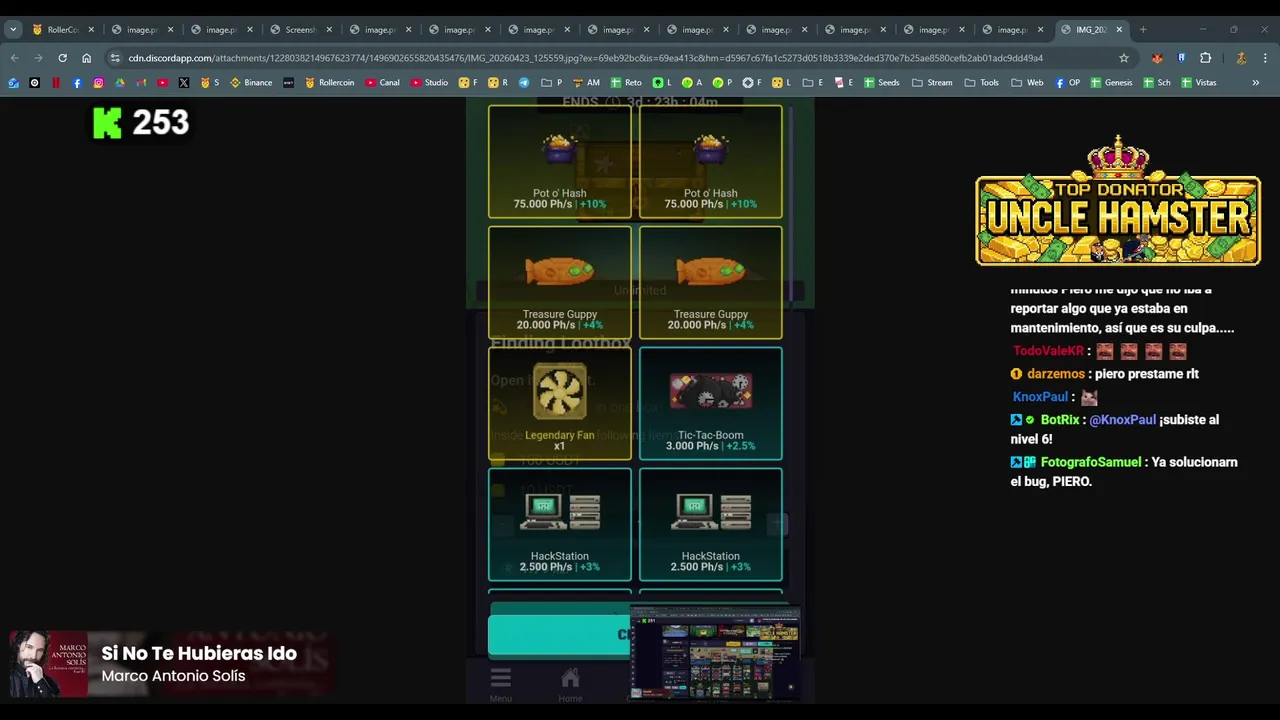Open the Sch sheet bookmark
Screen dimensions: 1280x720
[x=1157, y=83]
